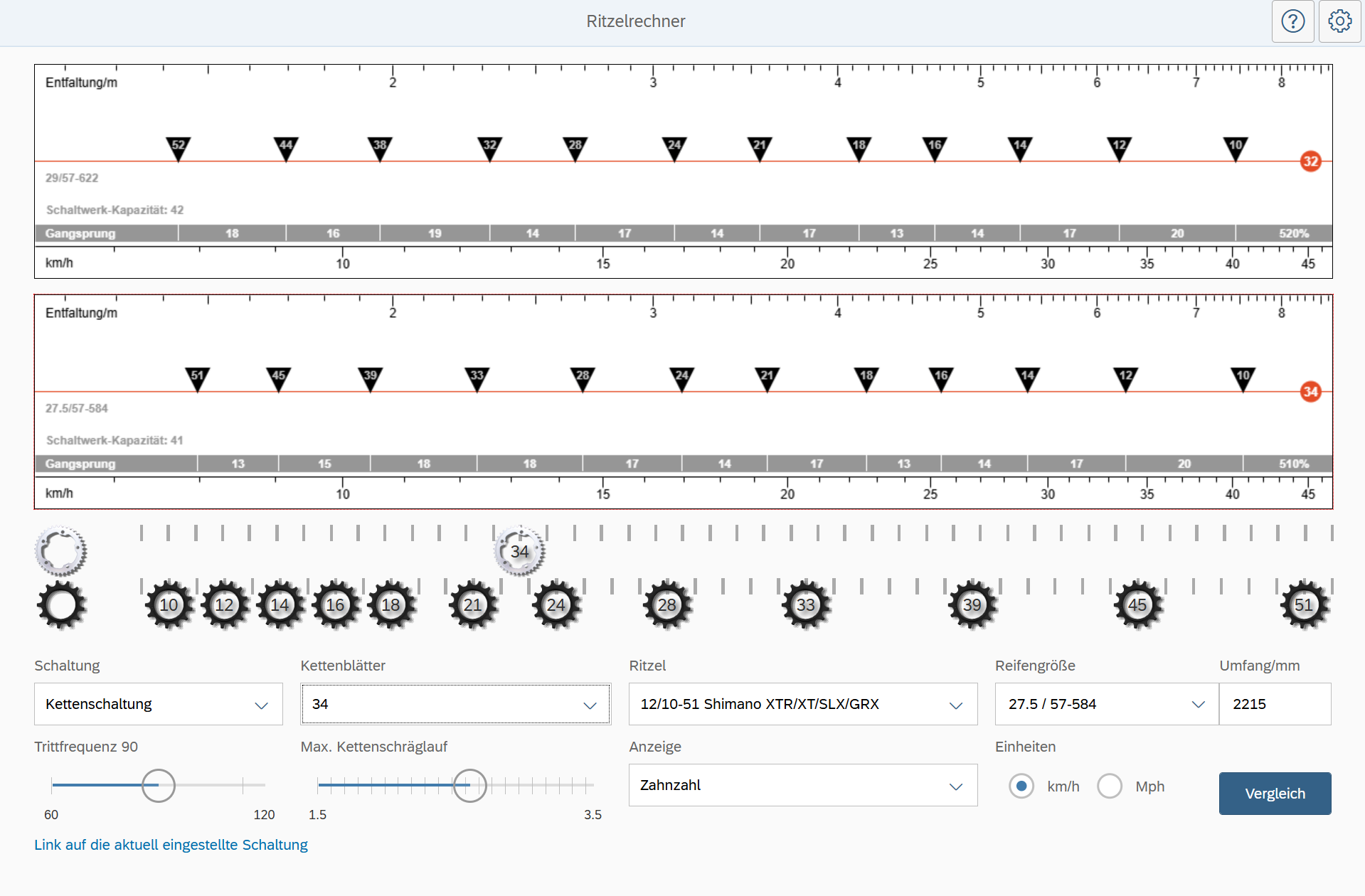
Task: Expand the Reifengröße dropdown
Action: point(1106,704)
